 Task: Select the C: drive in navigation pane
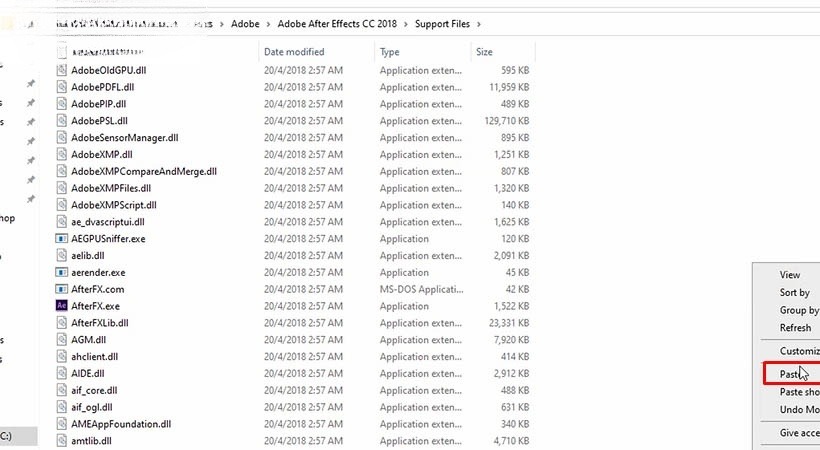(18, 436)
